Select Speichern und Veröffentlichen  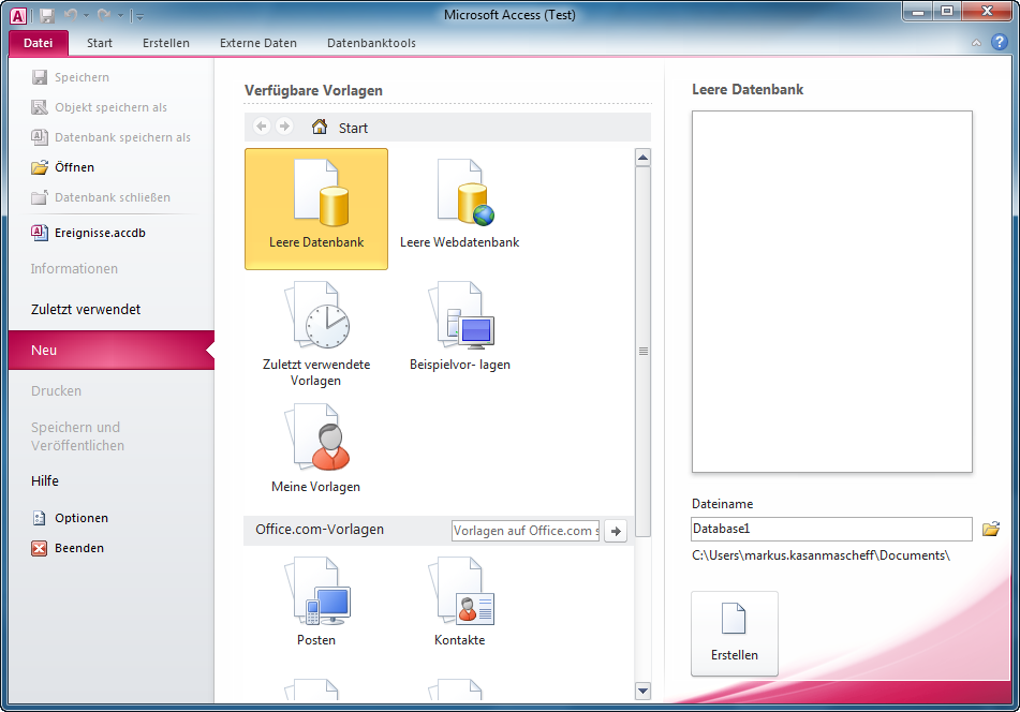(x=77, y=436)
